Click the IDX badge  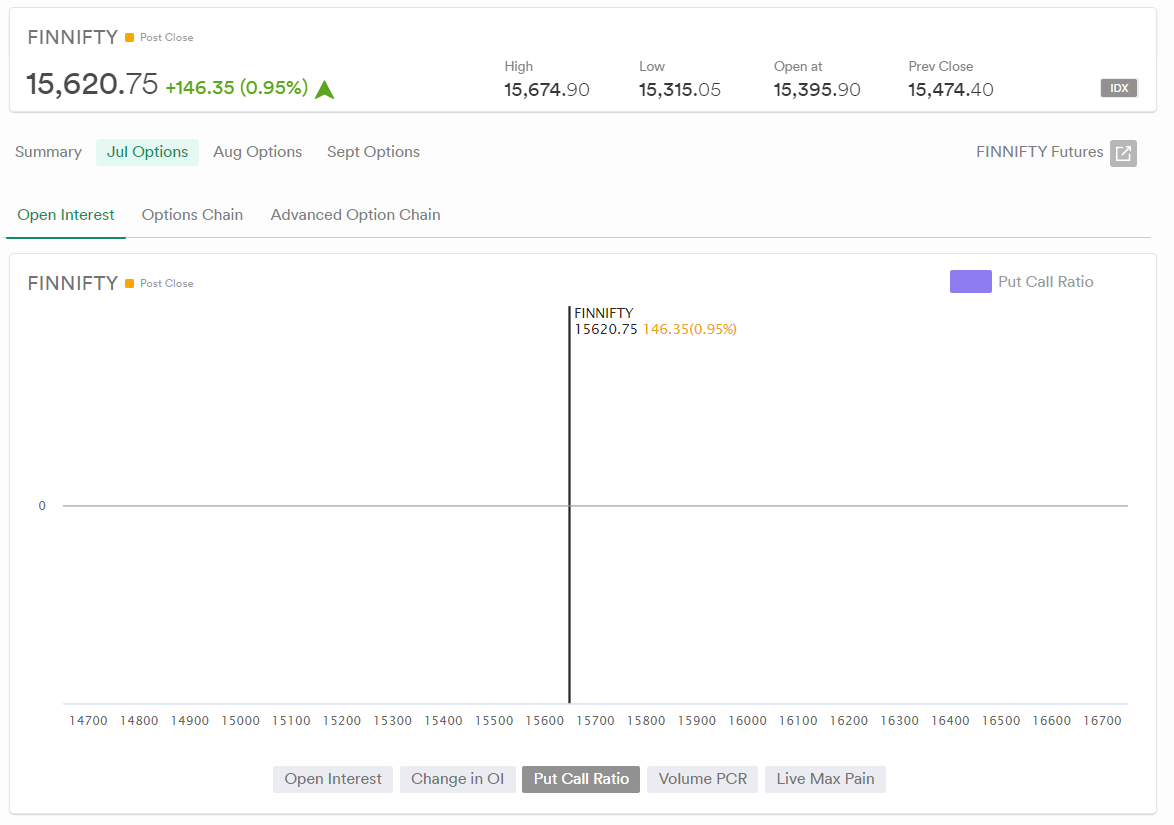point(1119,88)
